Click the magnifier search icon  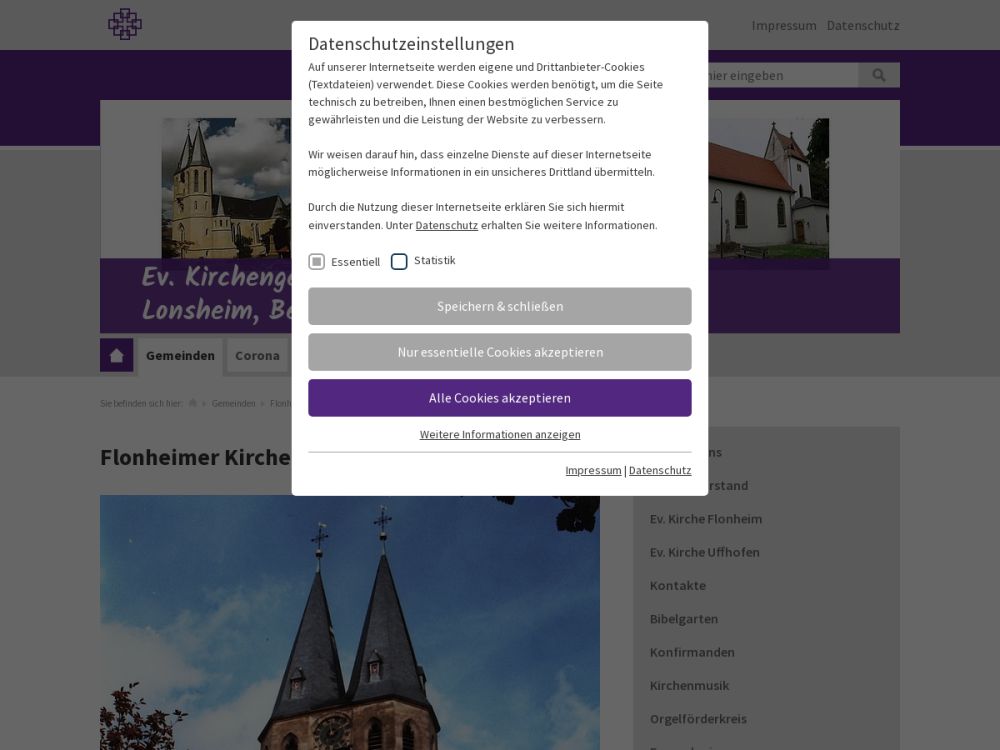click(x=879, y=75)
